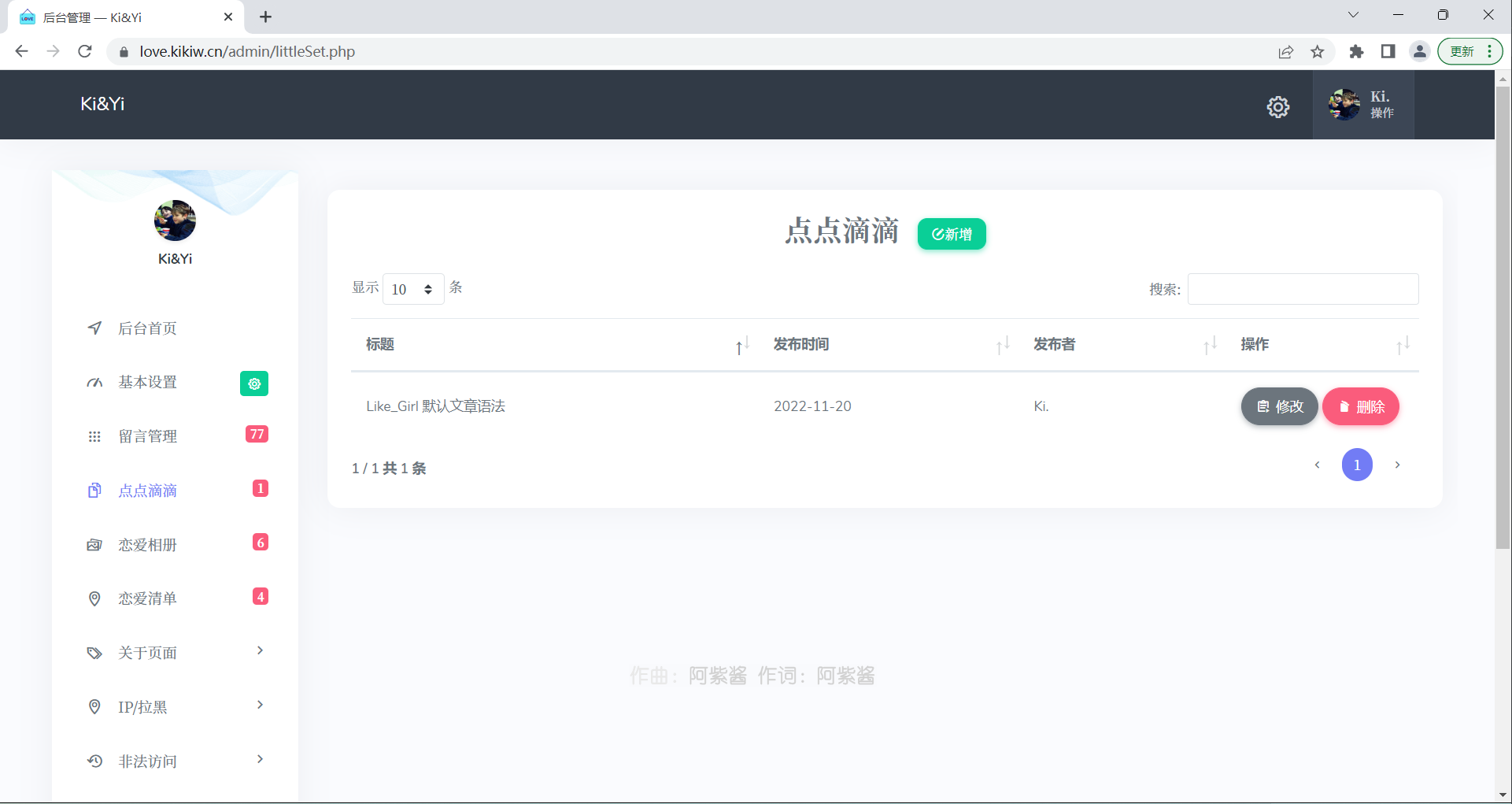Go to 恋爱相册 in the sidebar
The image size is (1512, 804).
tap(148, 545)
